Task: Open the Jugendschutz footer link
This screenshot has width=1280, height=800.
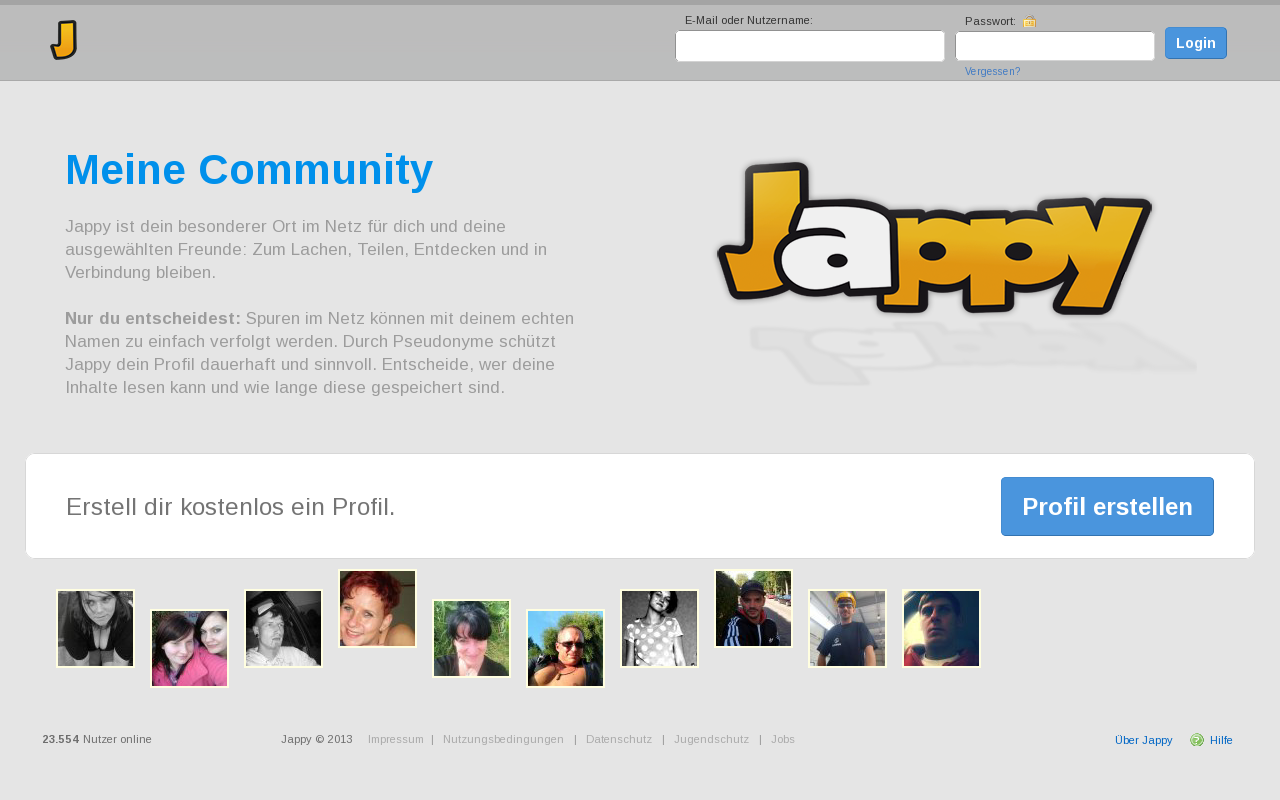Action: point(711,739)
